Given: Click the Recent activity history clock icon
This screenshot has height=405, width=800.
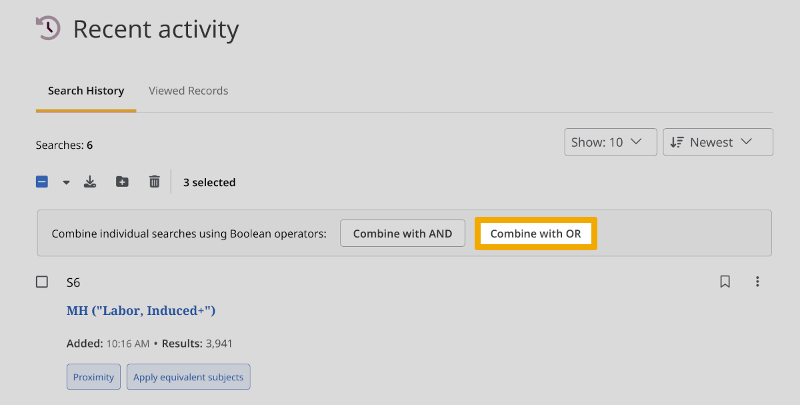Looking at the screenshot, I should [x=48, y=29].
